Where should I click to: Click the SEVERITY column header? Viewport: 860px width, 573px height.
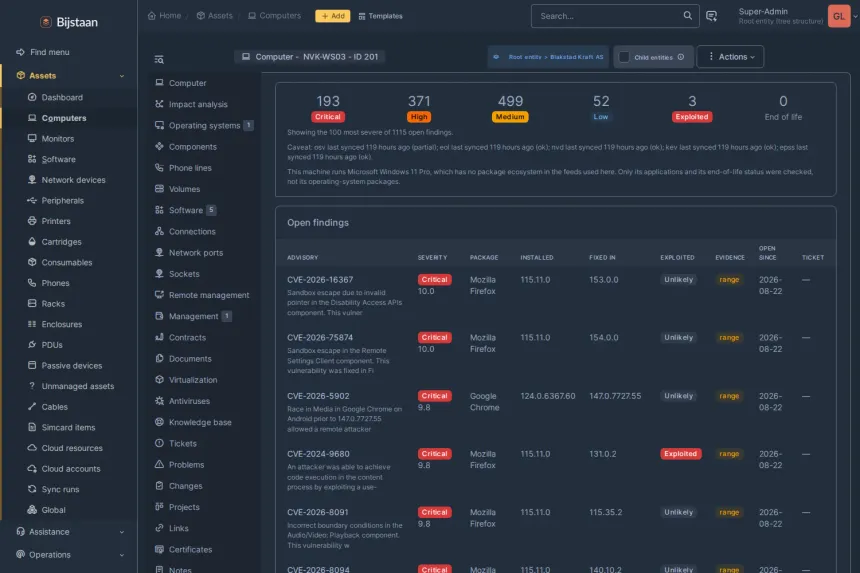(432, 257)
